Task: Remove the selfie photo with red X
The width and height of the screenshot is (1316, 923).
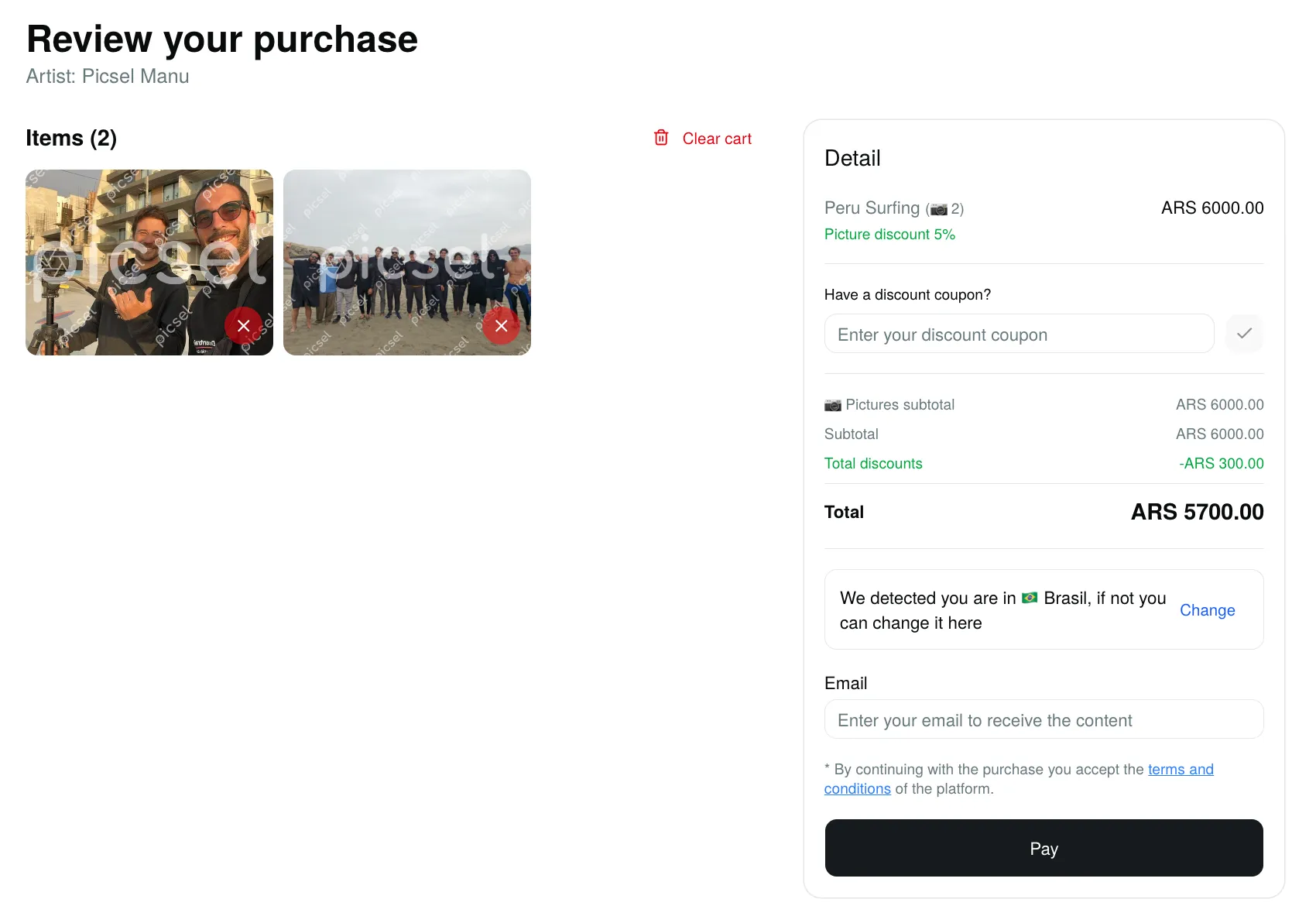Action: pos(243,326)
